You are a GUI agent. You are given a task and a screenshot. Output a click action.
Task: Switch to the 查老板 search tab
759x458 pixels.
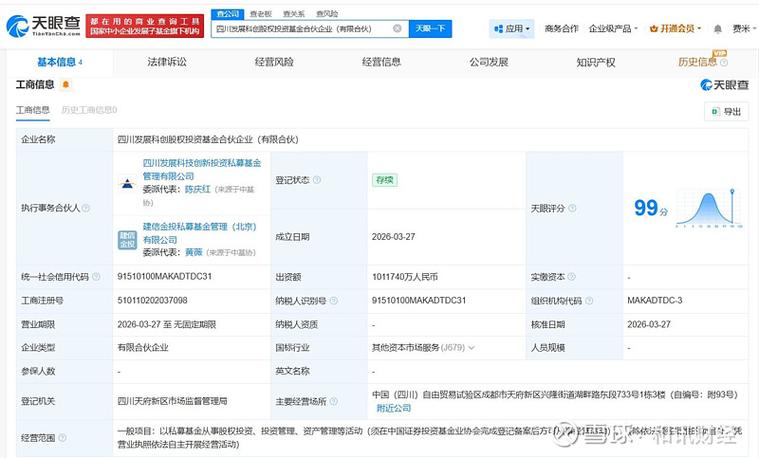tap(260, 14)
